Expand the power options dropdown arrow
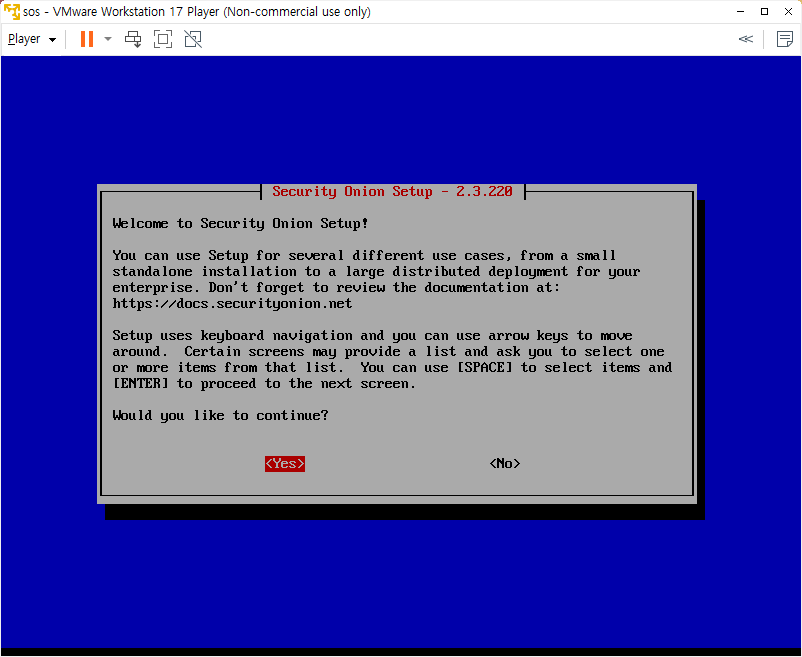Viewport: 802px width, 657px height. tap(108, 39)
